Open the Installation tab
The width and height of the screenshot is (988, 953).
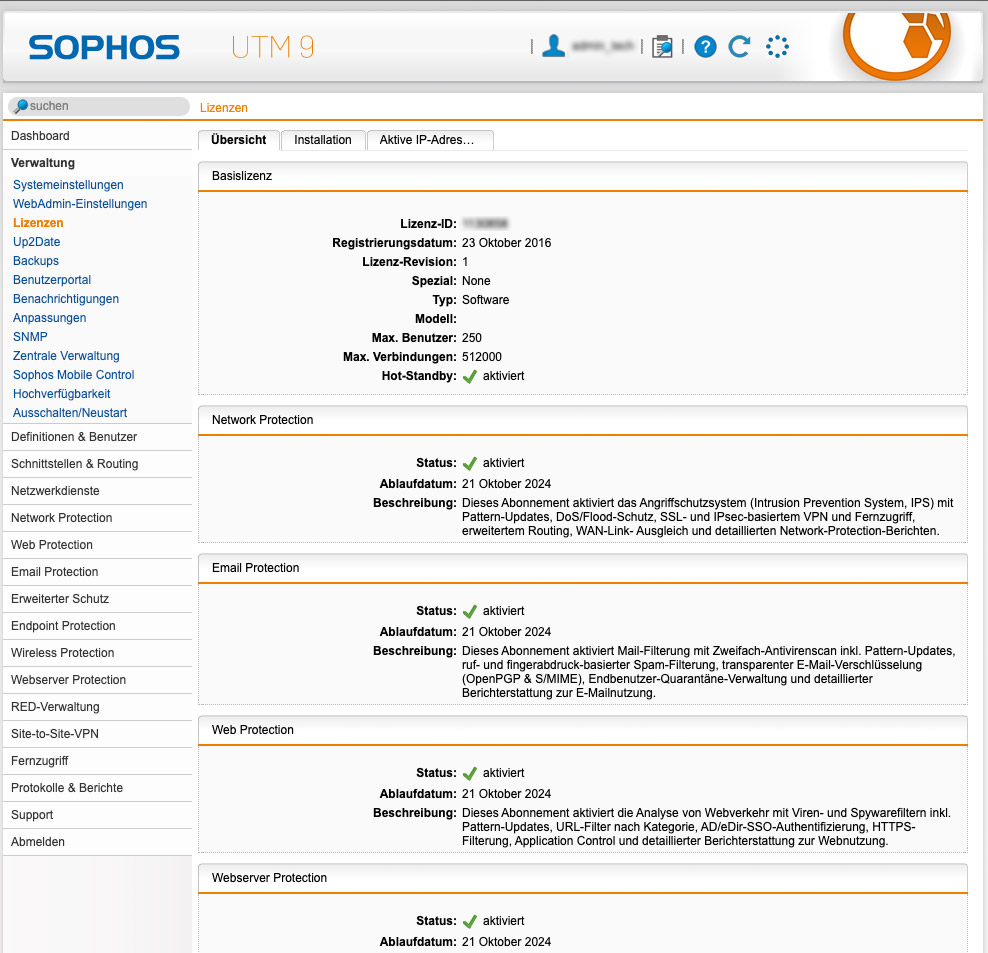coord(323,140)
